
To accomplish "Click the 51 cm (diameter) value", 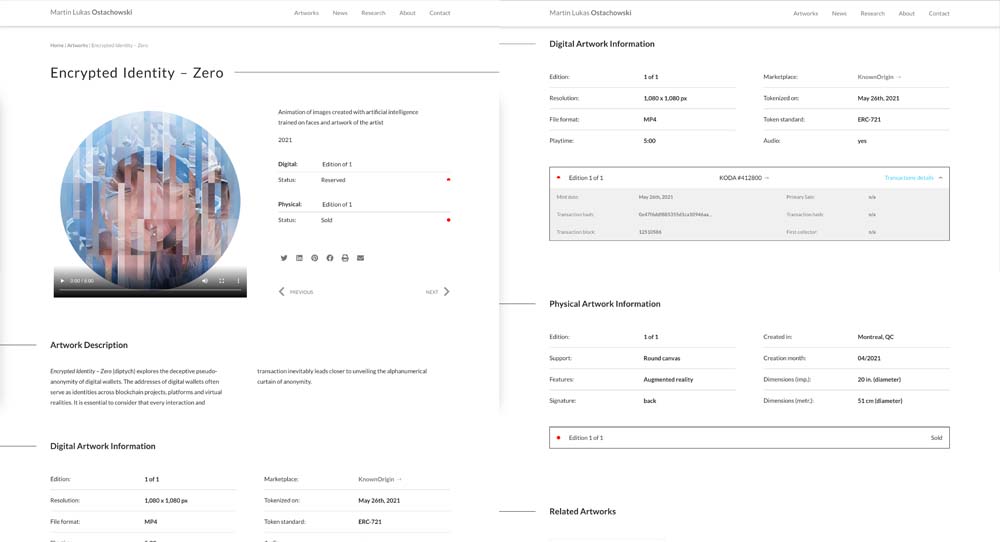I will point(879,401).
